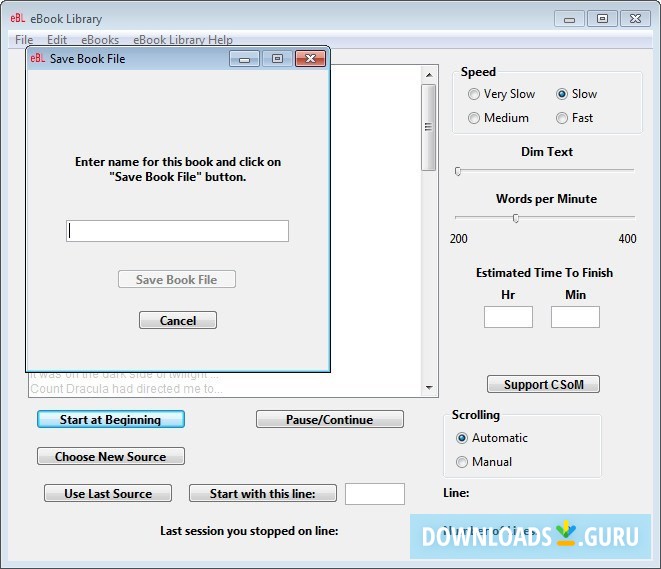Click Use Last Source button
The height and width of the screenshot is (569, 661).
108,493
